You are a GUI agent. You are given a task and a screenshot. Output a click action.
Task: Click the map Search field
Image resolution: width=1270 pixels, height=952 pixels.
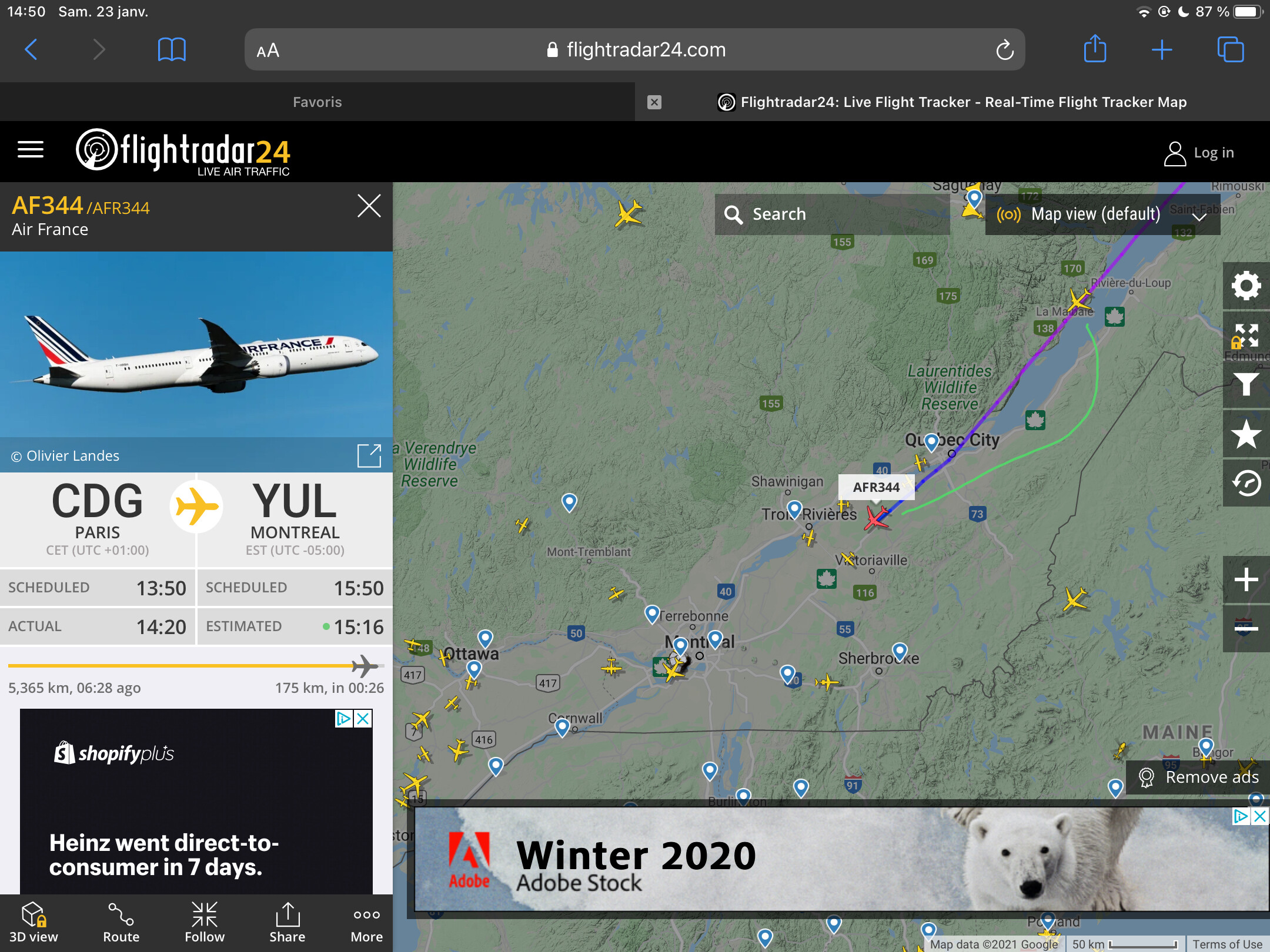click(832, 214)
